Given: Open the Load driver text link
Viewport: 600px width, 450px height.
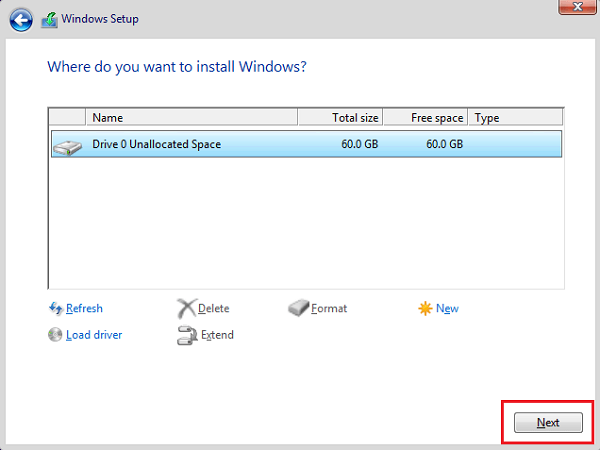Looking at the screenshot, I should (x=94, y=335).
